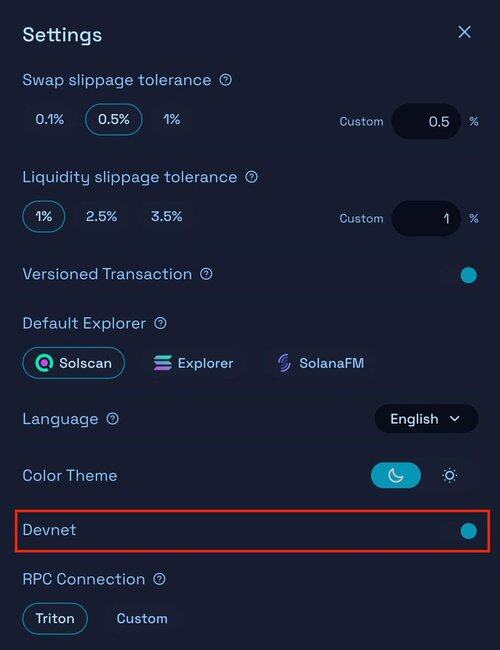Image resolution: width=500 pixels, height=650 pixels.
Task: Pick 3.5% liquidity slippage
Action: (166, 216)
